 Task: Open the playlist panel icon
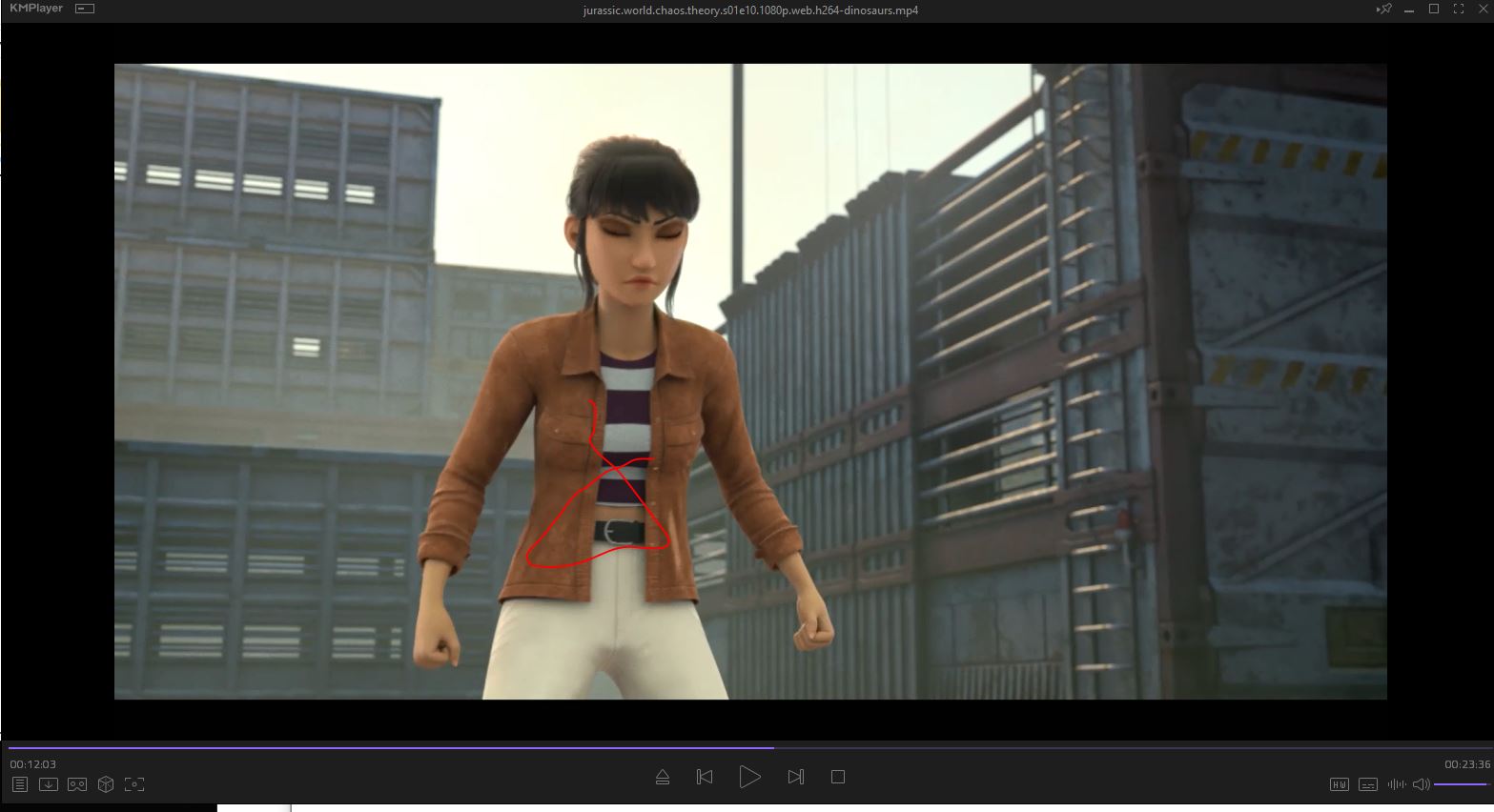(x=20, y=784)
